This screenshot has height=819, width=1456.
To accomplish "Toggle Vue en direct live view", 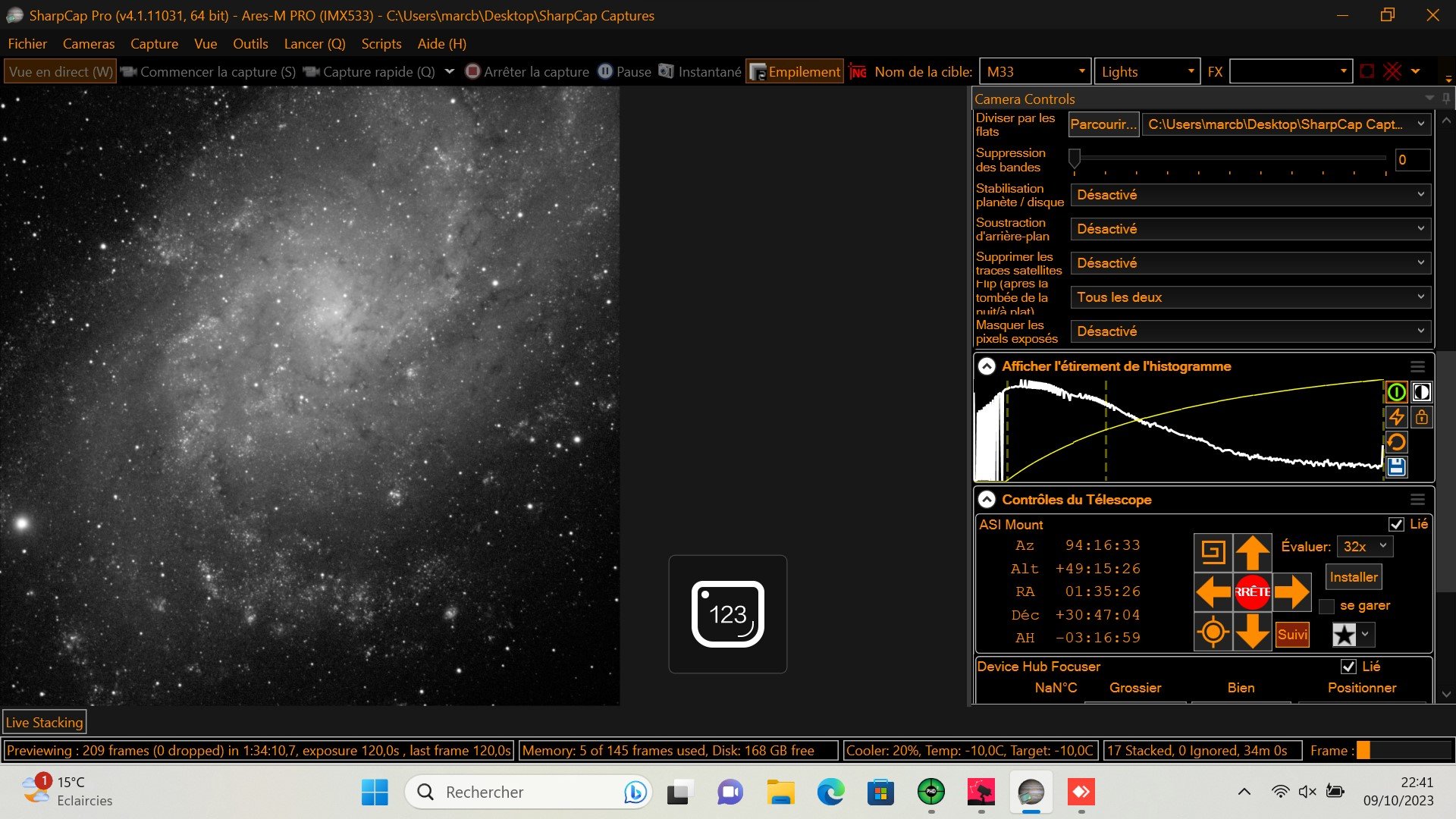I will [61, 71].
